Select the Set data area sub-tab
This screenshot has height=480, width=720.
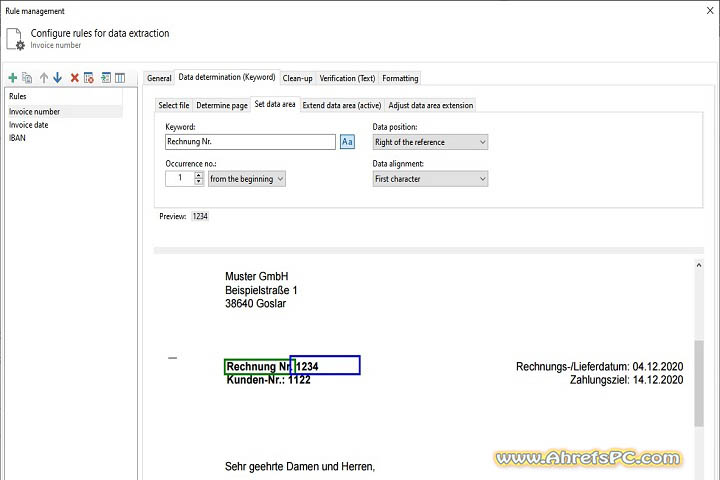275,104
